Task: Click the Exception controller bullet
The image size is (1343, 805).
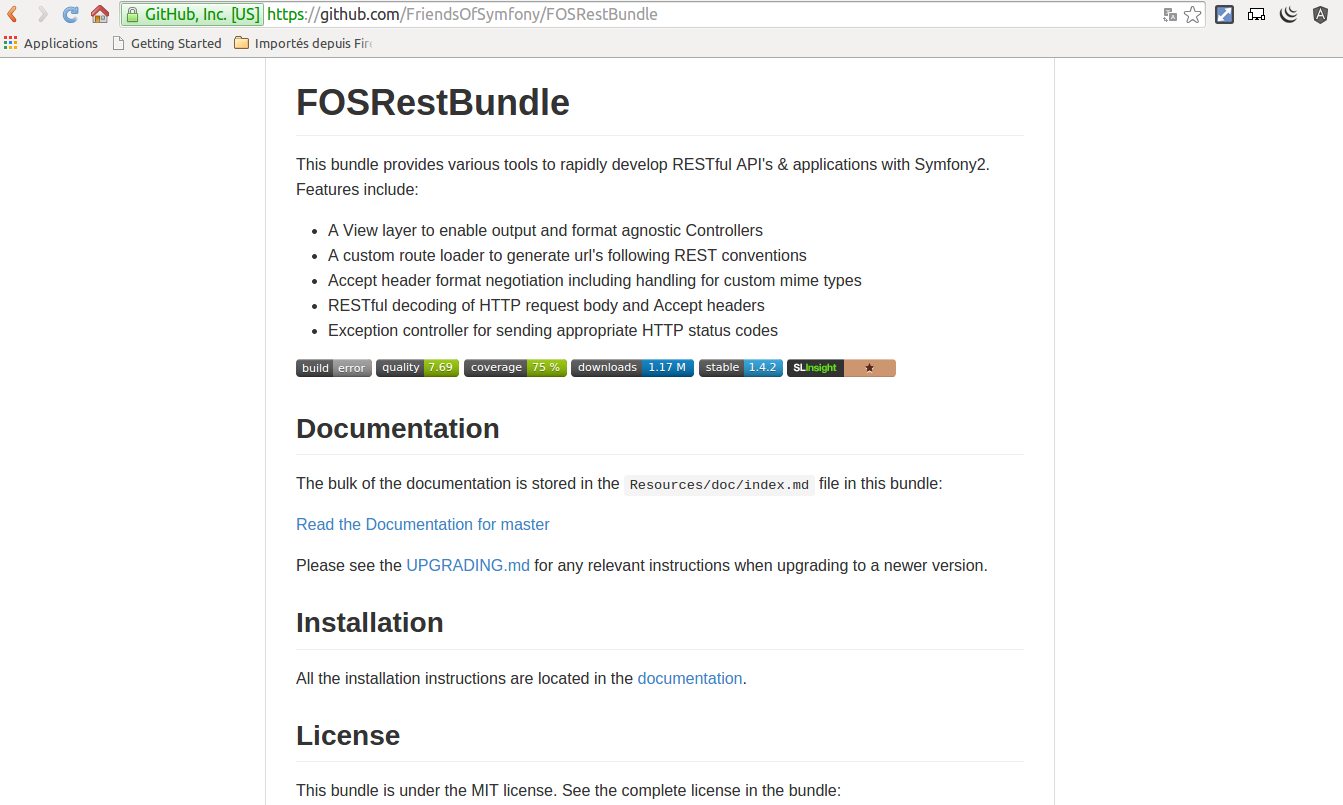Action: (x=553, y=330)
